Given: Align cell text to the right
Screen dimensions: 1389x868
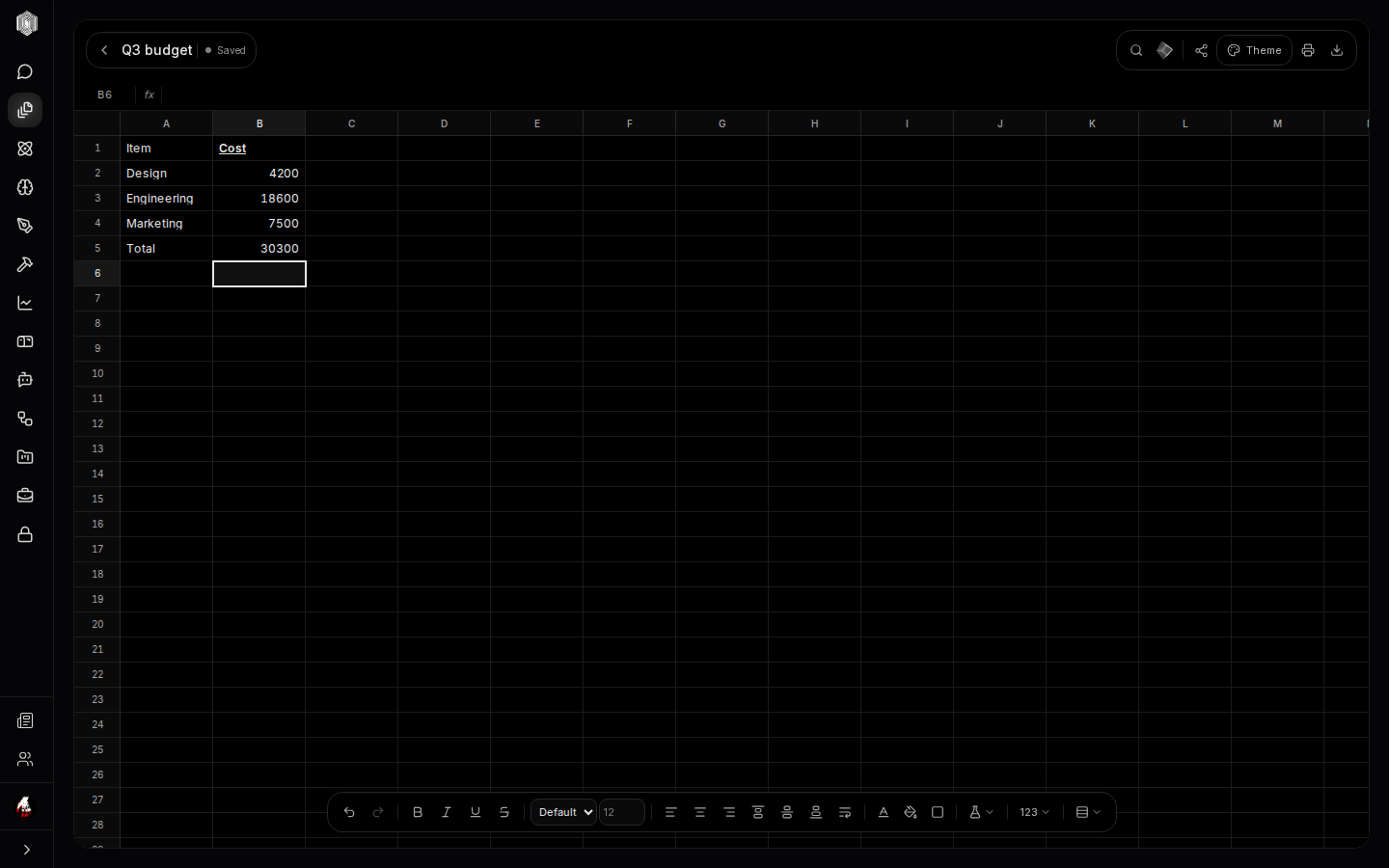Looking at the screenshot, I should 729,813.
